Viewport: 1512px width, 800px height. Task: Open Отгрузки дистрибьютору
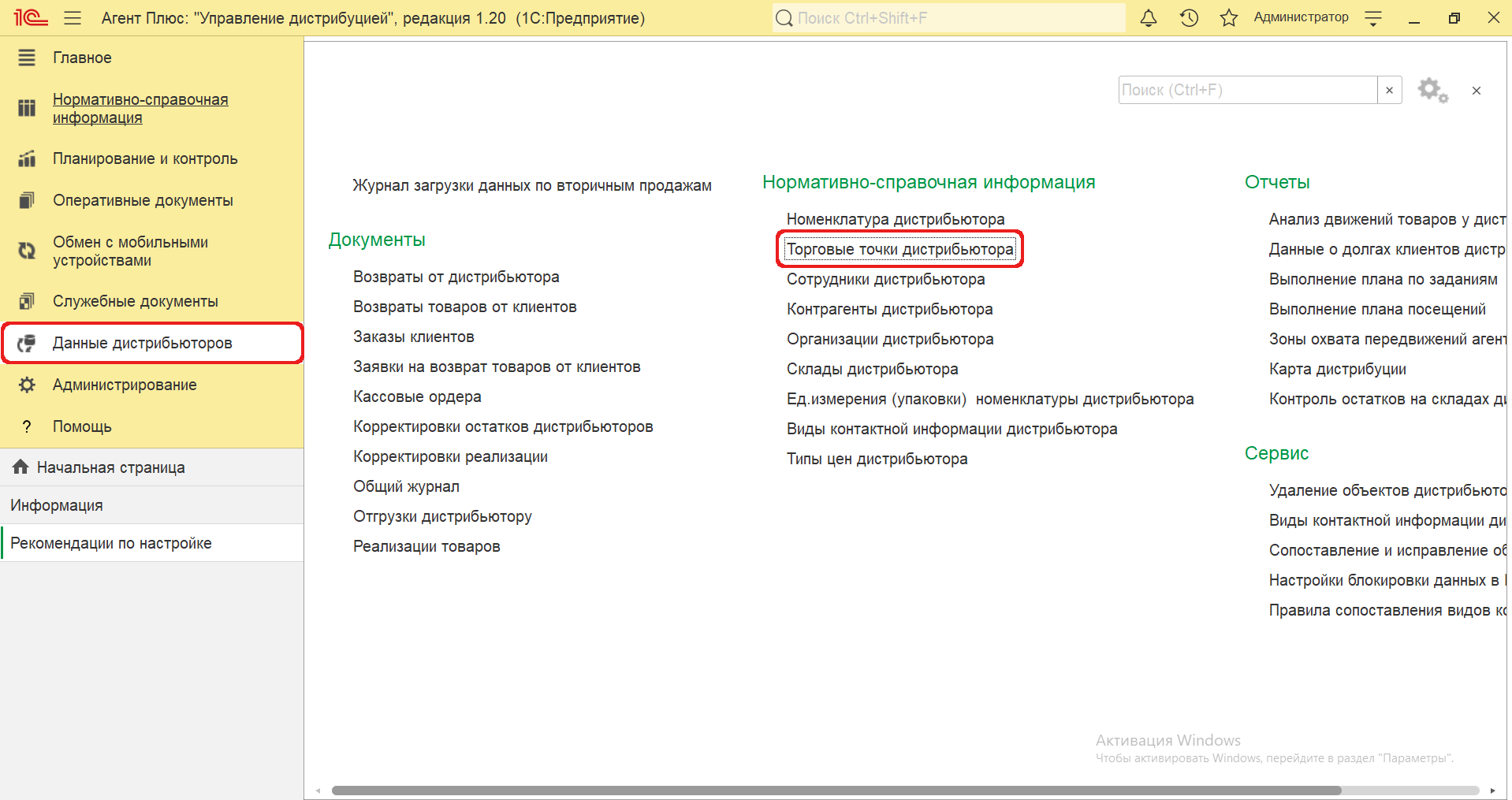442,516
